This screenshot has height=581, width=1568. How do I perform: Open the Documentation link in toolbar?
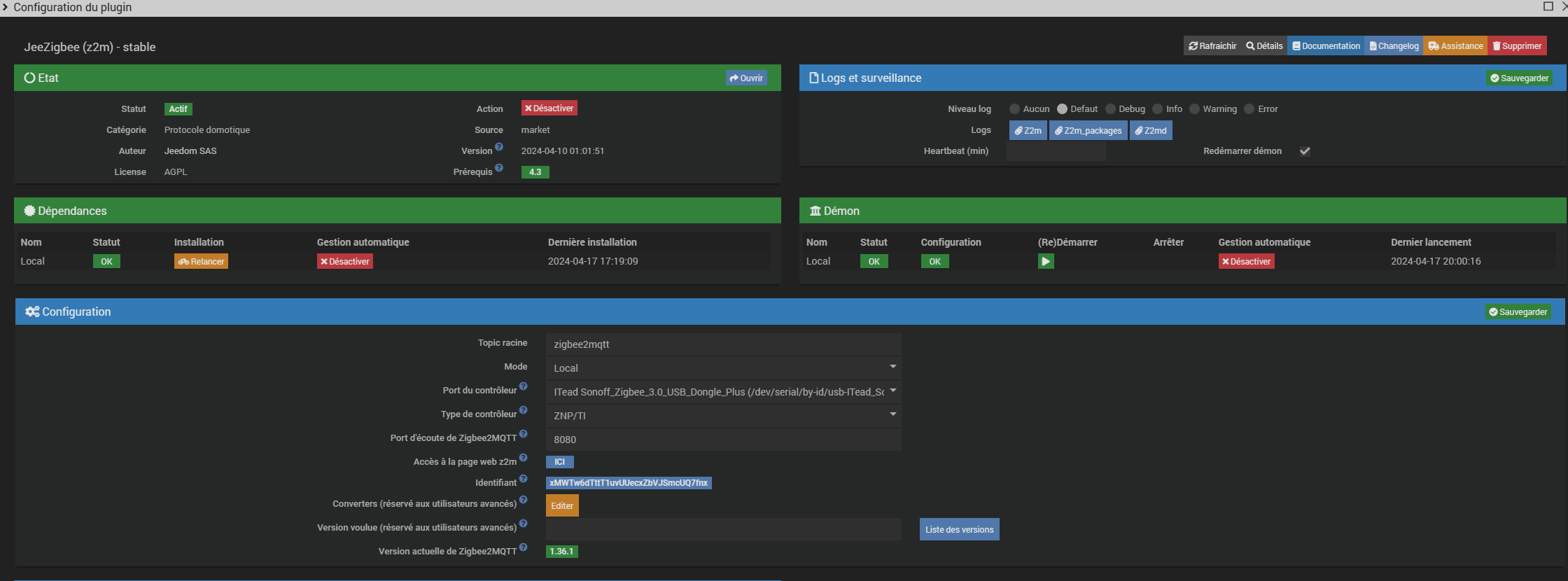pyautogui.click(x=1326, y=46)
